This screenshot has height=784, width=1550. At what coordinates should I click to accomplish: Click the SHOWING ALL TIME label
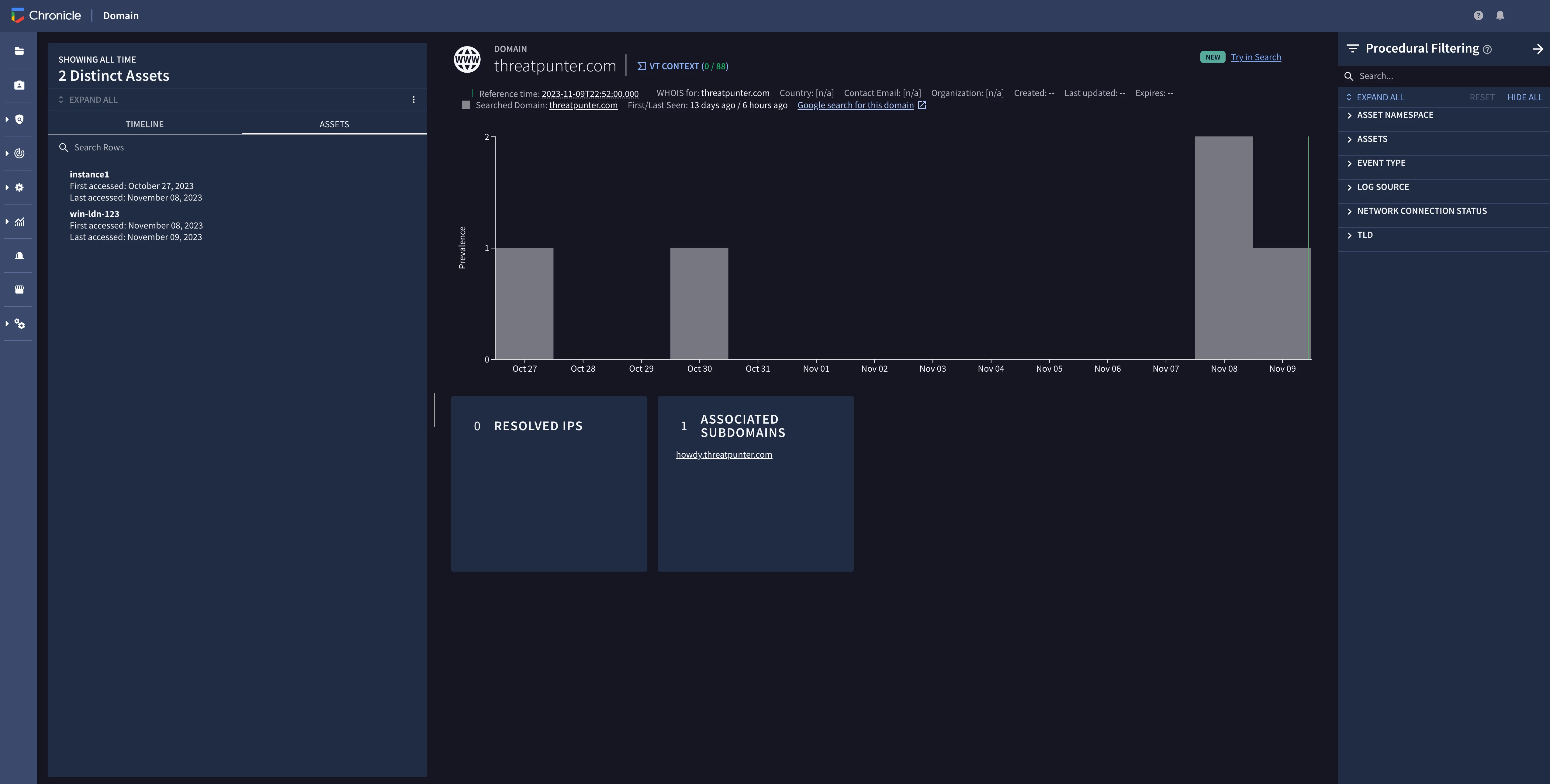[97, 60]
